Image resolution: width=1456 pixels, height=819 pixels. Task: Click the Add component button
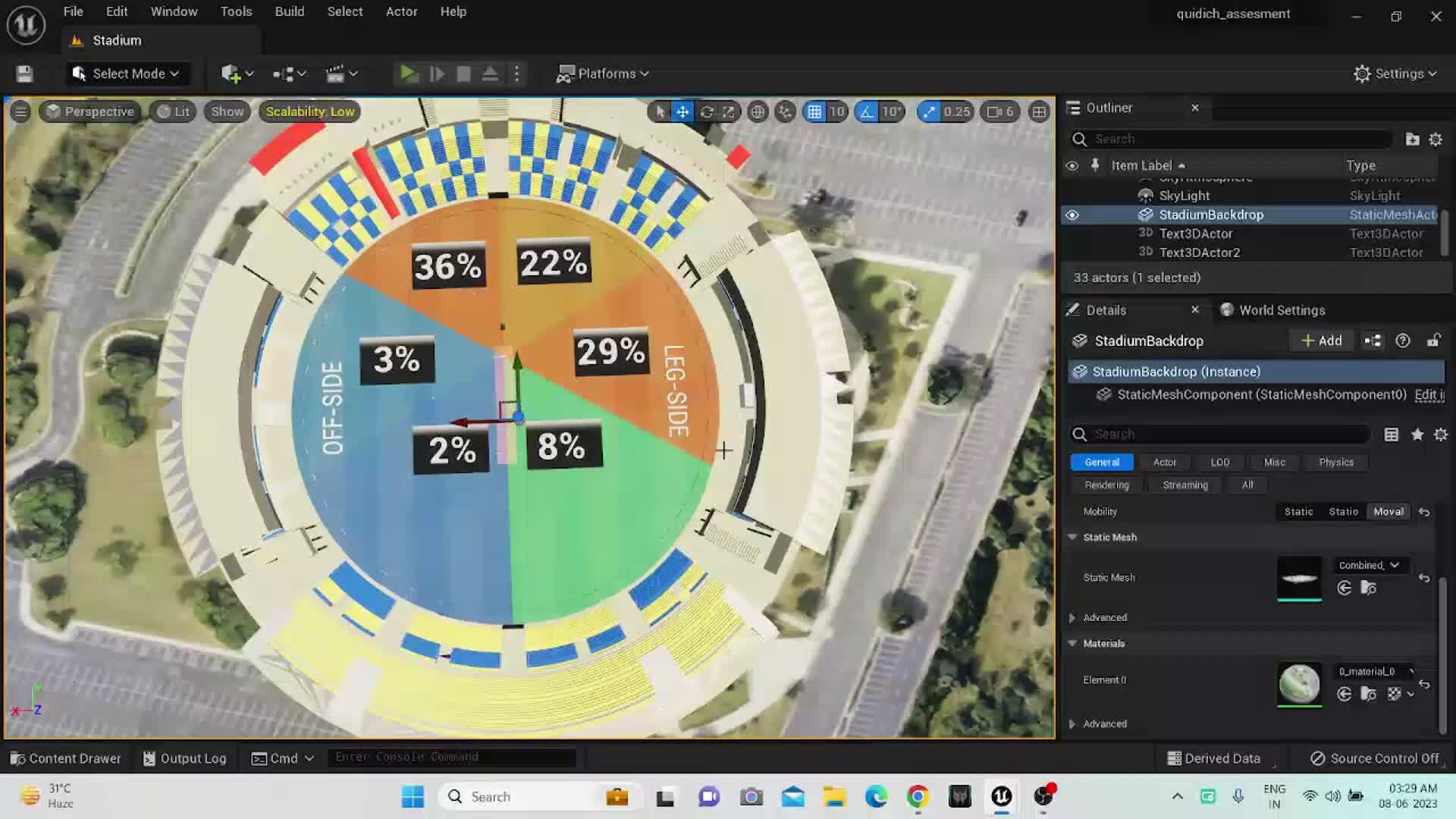coord(1322,340)
